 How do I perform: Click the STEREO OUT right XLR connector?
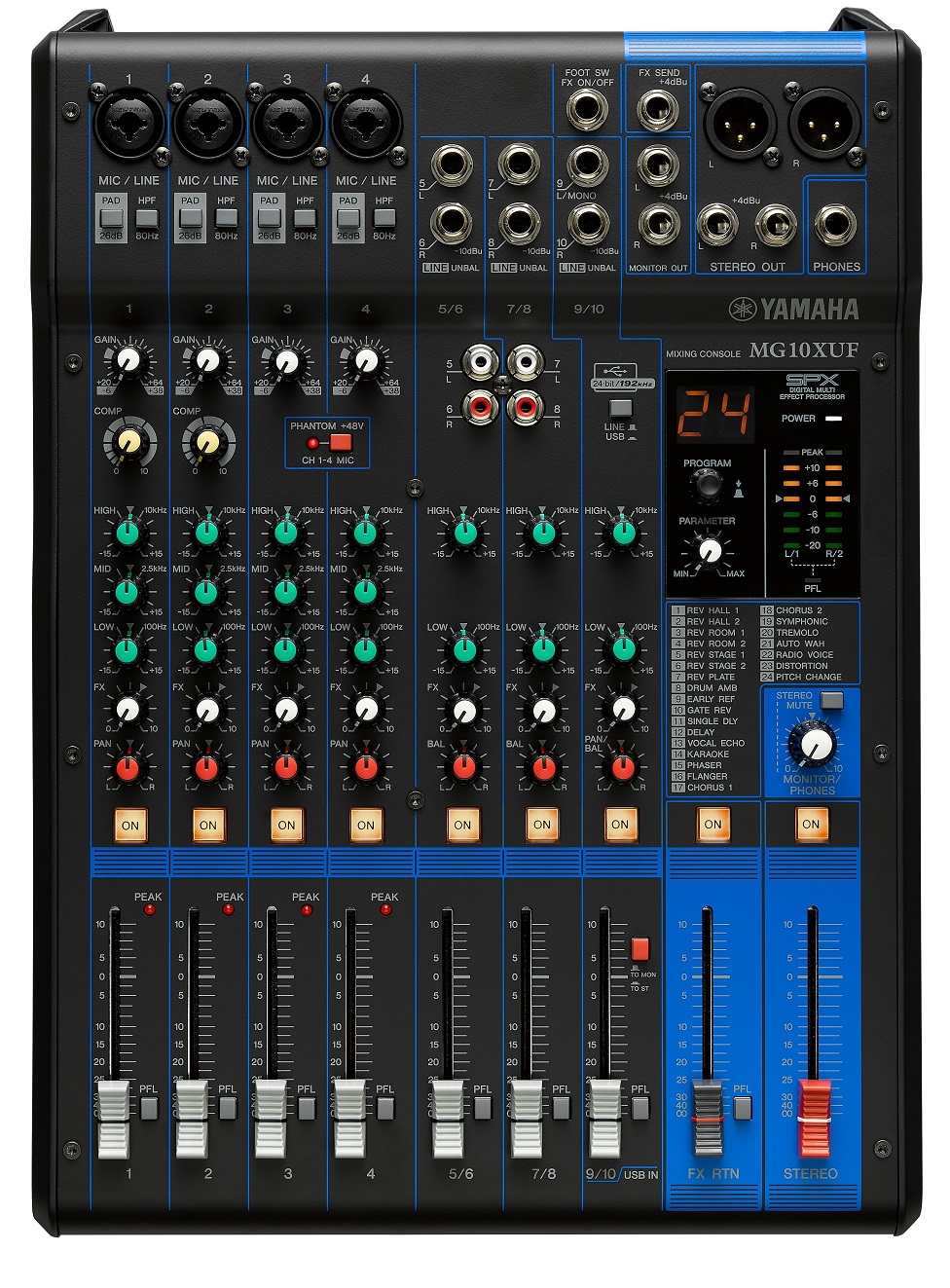click(x=825, y=123)
